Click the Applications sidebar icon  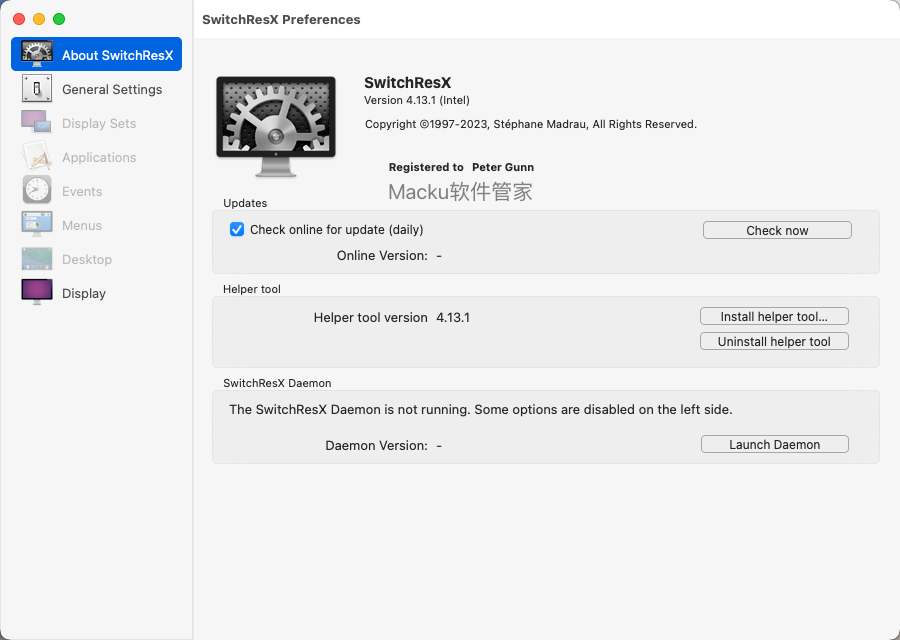click(x=37, y=156)
